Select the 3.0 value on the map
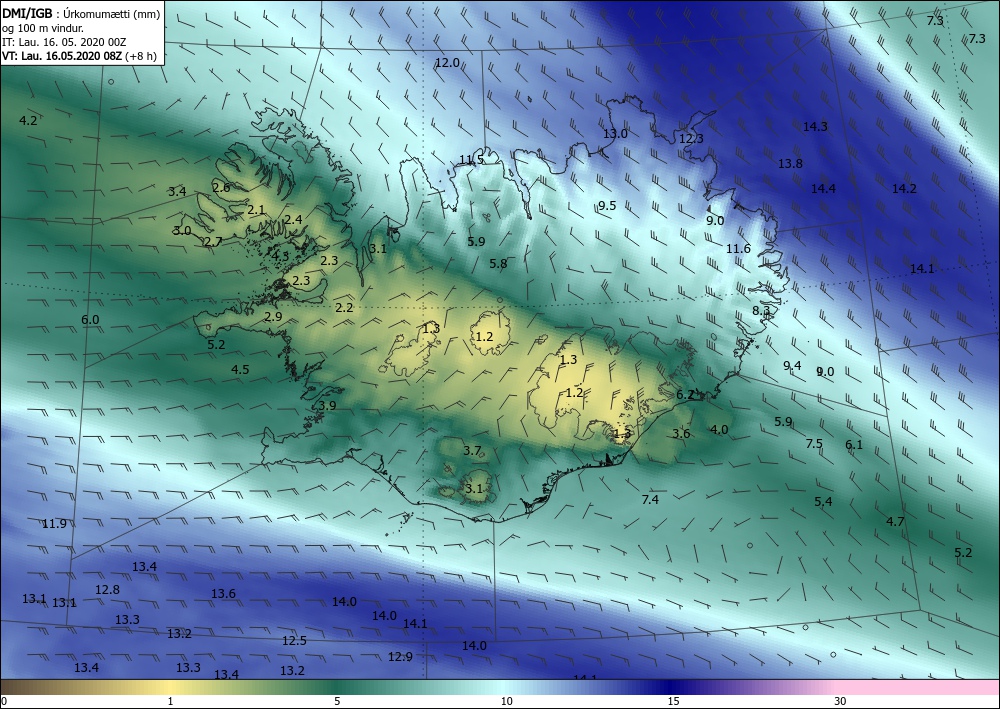The width and height of the screenshot is (1000, 709). point(182,230)
